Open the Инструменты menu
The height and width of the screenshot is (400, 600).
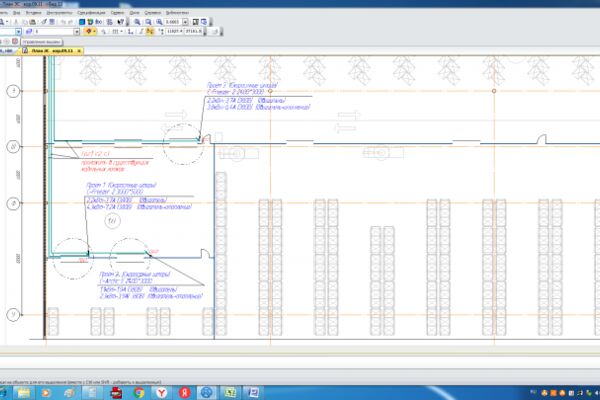59,13
